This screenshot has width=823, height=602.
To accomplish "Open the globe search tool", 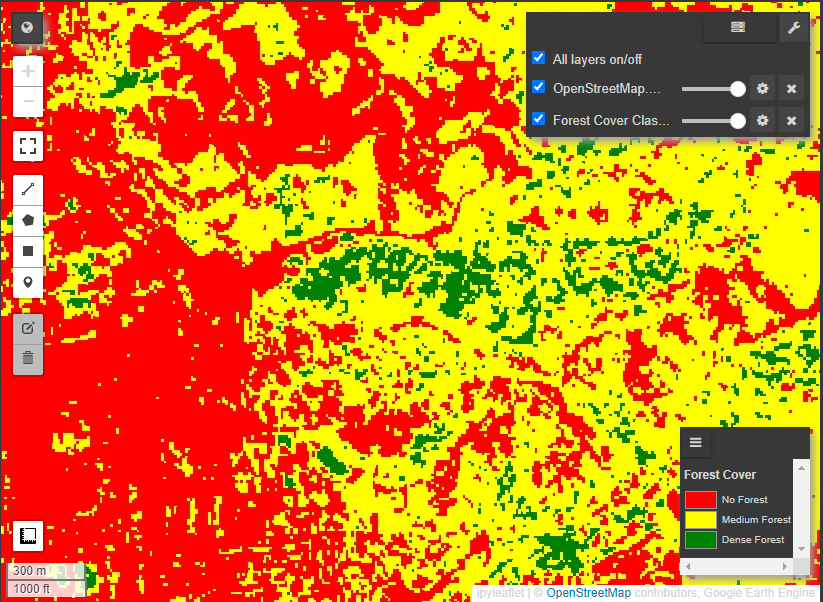I will tap(27, 27).
